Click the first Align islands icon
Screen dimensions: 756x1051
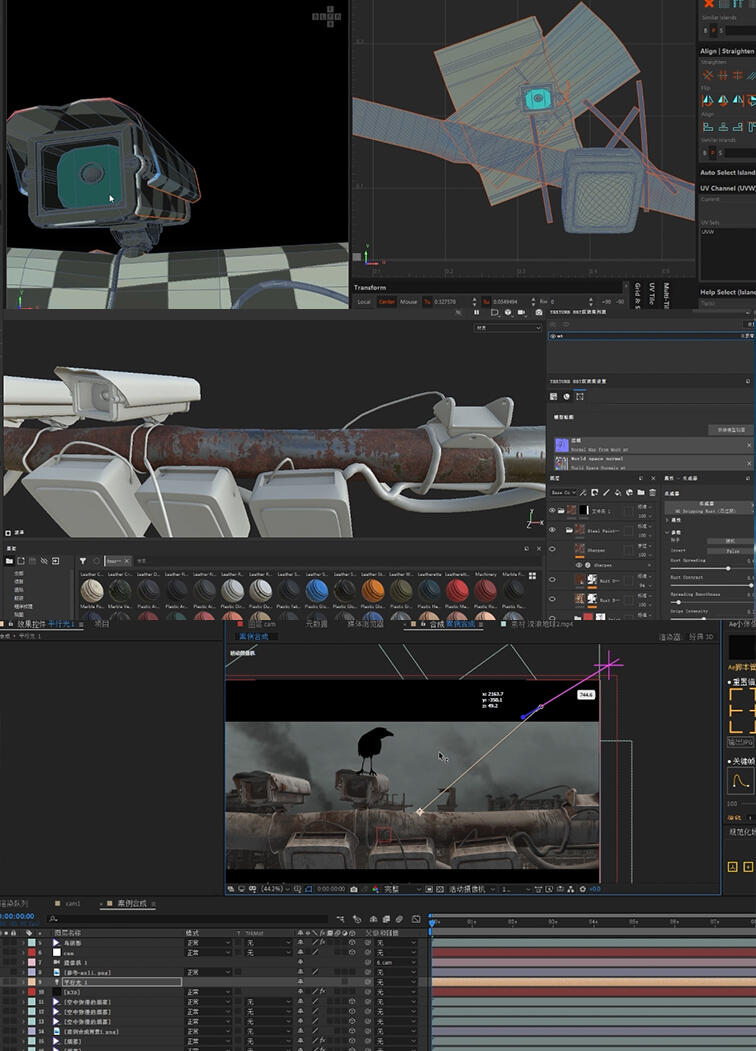pyautogui.click(x=708, y=126)
